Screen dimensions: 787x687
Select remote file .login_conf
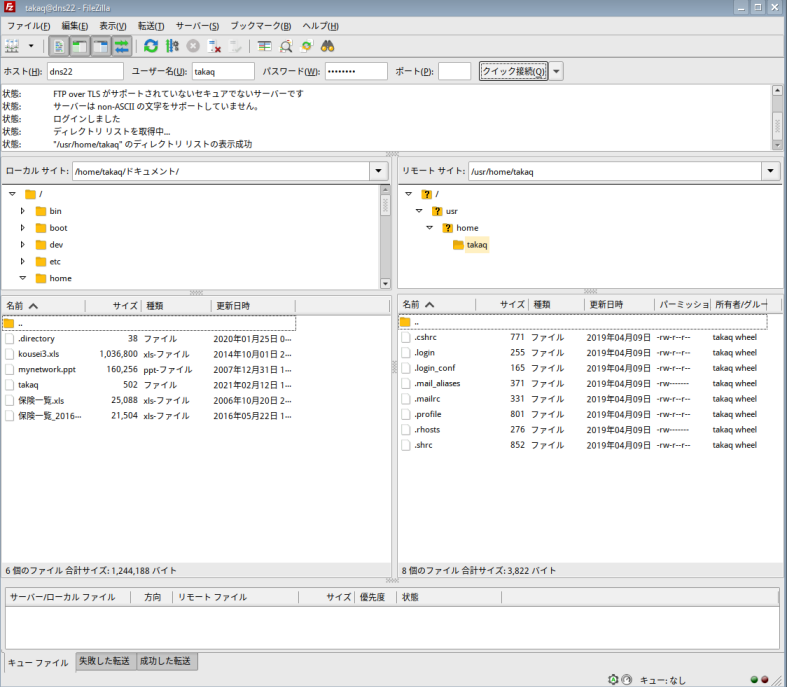[x=583, y=368]
